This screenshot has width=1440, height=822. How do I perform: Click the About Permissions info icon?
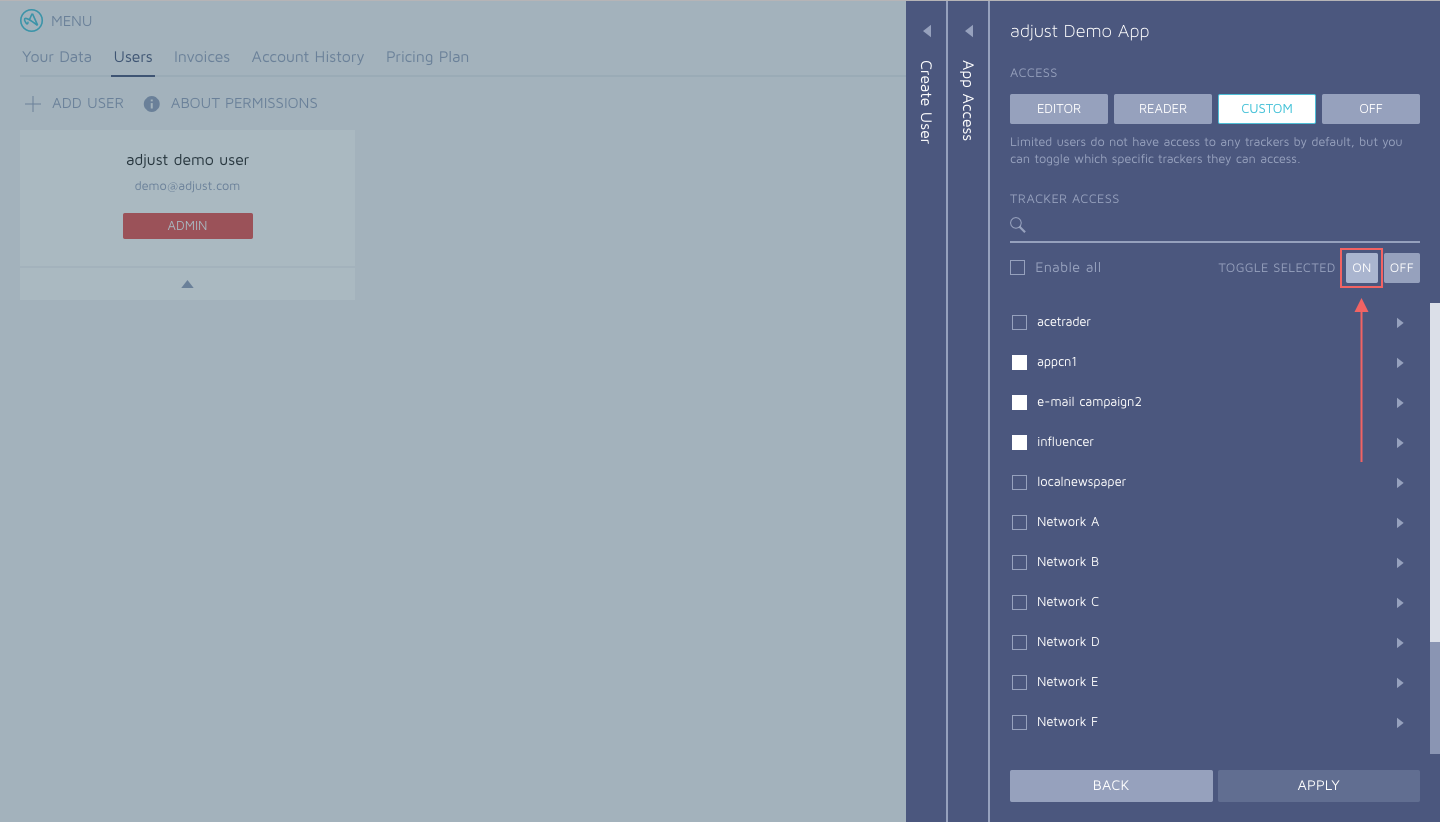point(151,103)
